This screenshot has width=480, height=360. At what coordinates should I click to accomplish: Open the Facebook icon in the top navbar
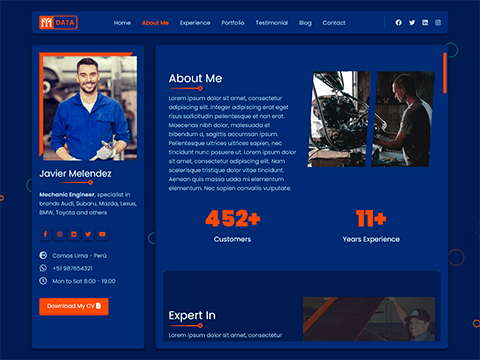click(399, 23)
